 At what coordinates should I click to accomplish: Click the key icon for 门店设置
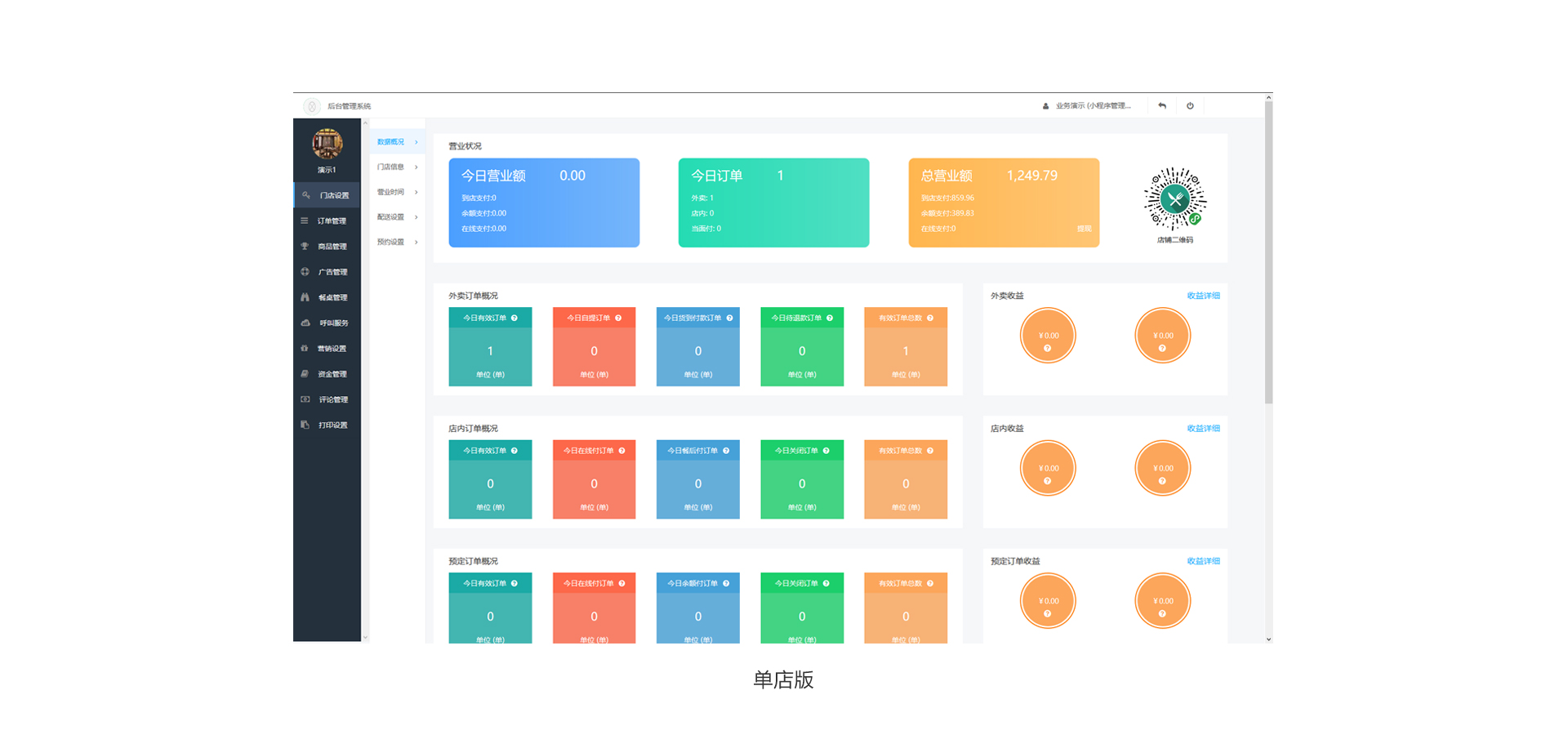306,195
